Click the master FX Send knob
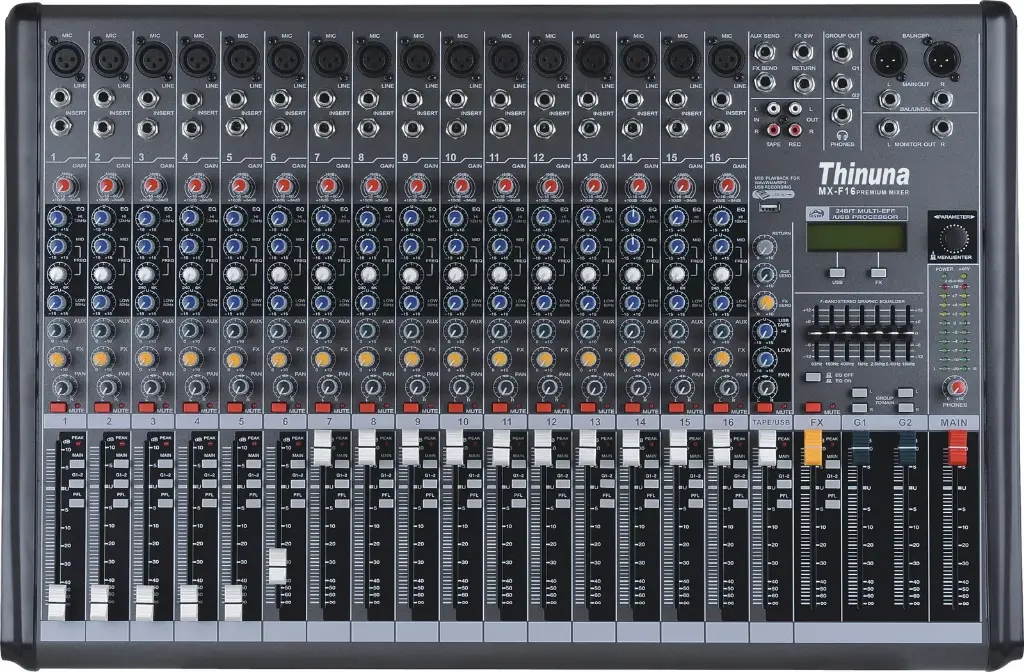The image size is (1024, 672). (764, 302)
